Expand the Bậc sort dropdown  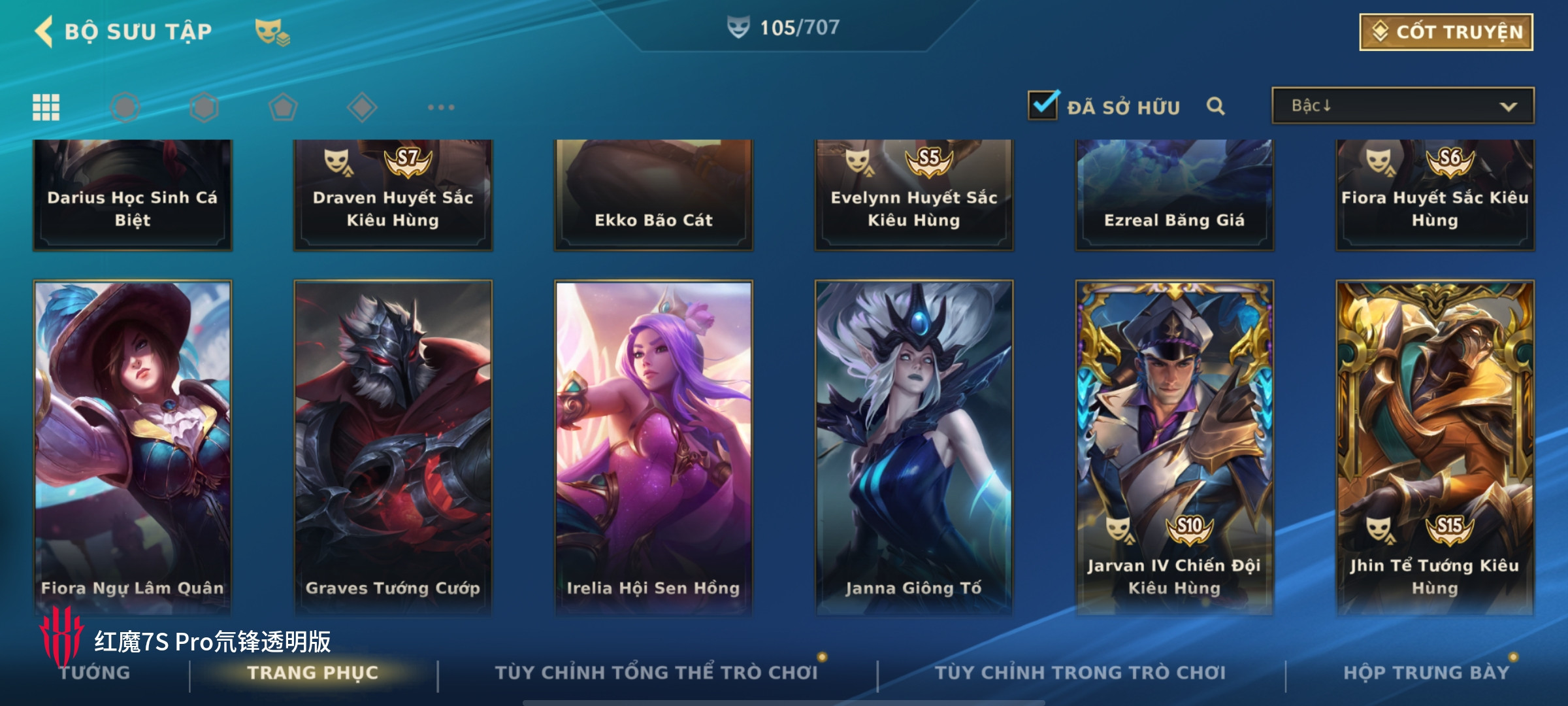(x=1403, y=105)
